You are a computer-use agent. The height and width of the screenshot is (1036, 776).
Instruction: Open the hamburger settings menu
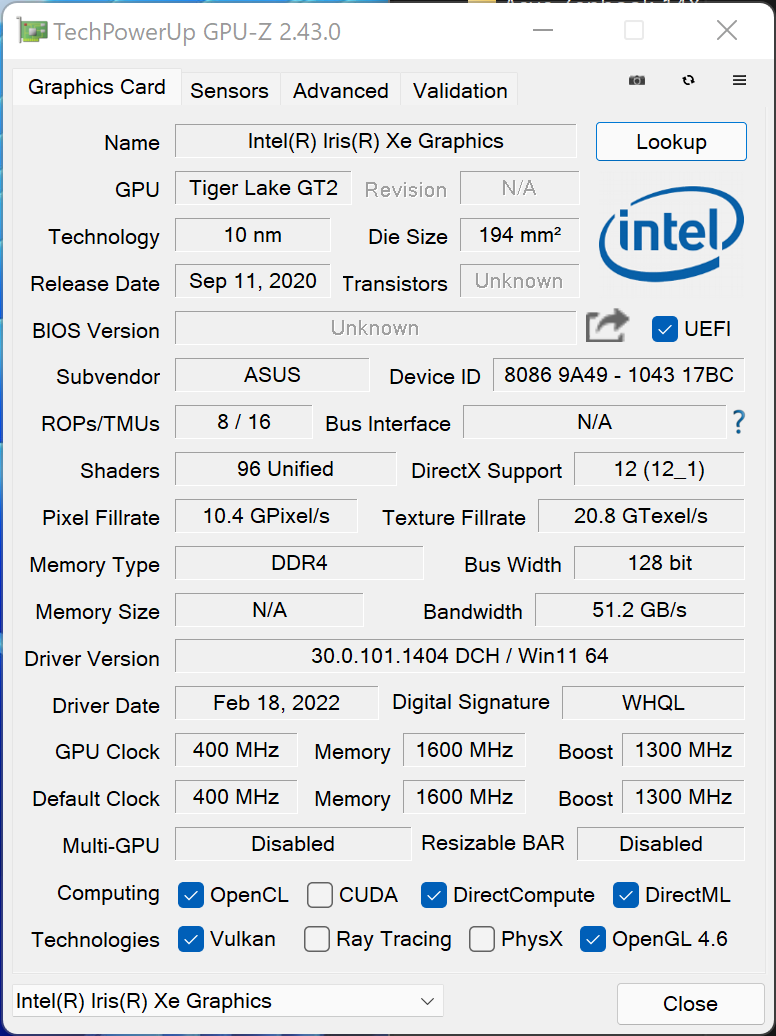739,80
